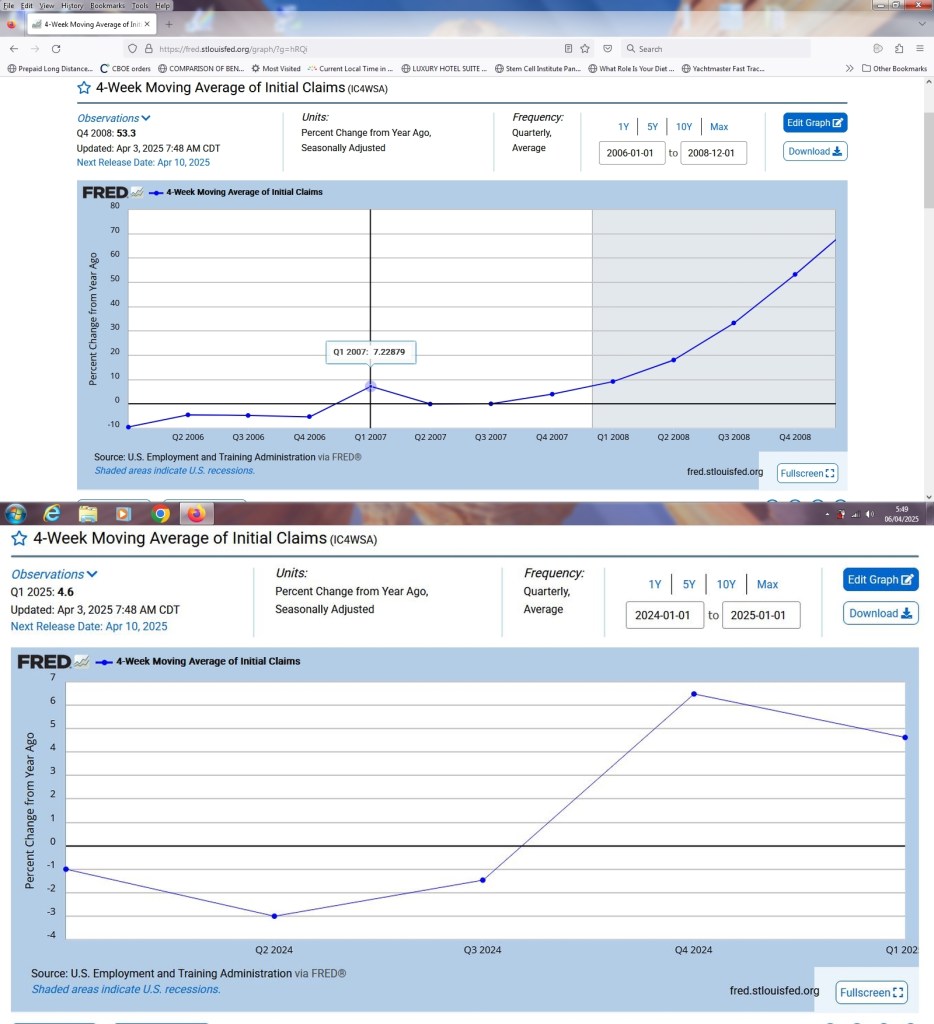Screen dimensions: 934x1024
Task: Launch Google Chrome from the taskbar
Action: tap(160, 514)
